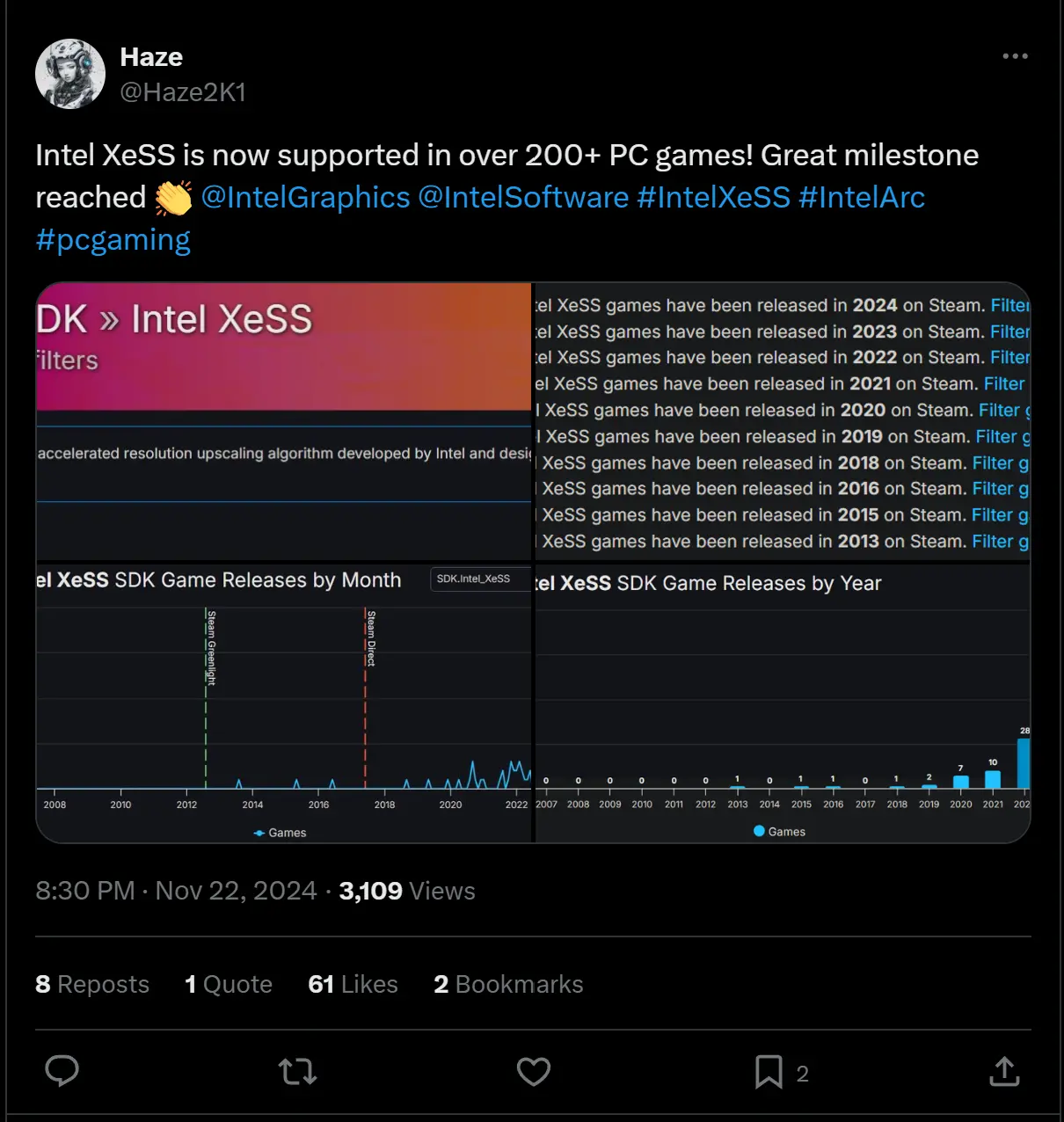Visit the @IntelGraphics mention

305,198
